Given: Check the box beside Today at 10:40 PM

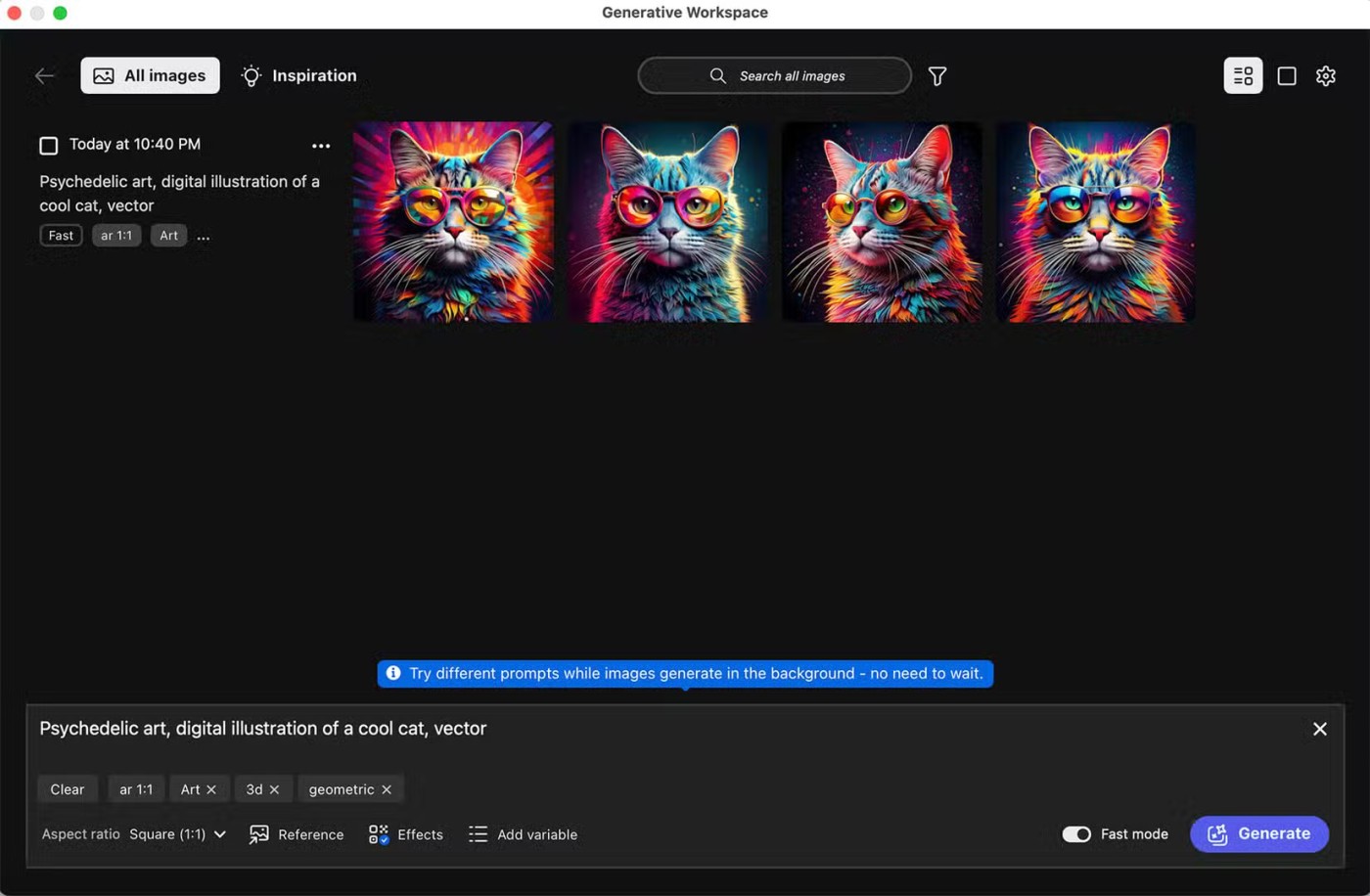Looking at the screenshot, I should coord(49,146).
